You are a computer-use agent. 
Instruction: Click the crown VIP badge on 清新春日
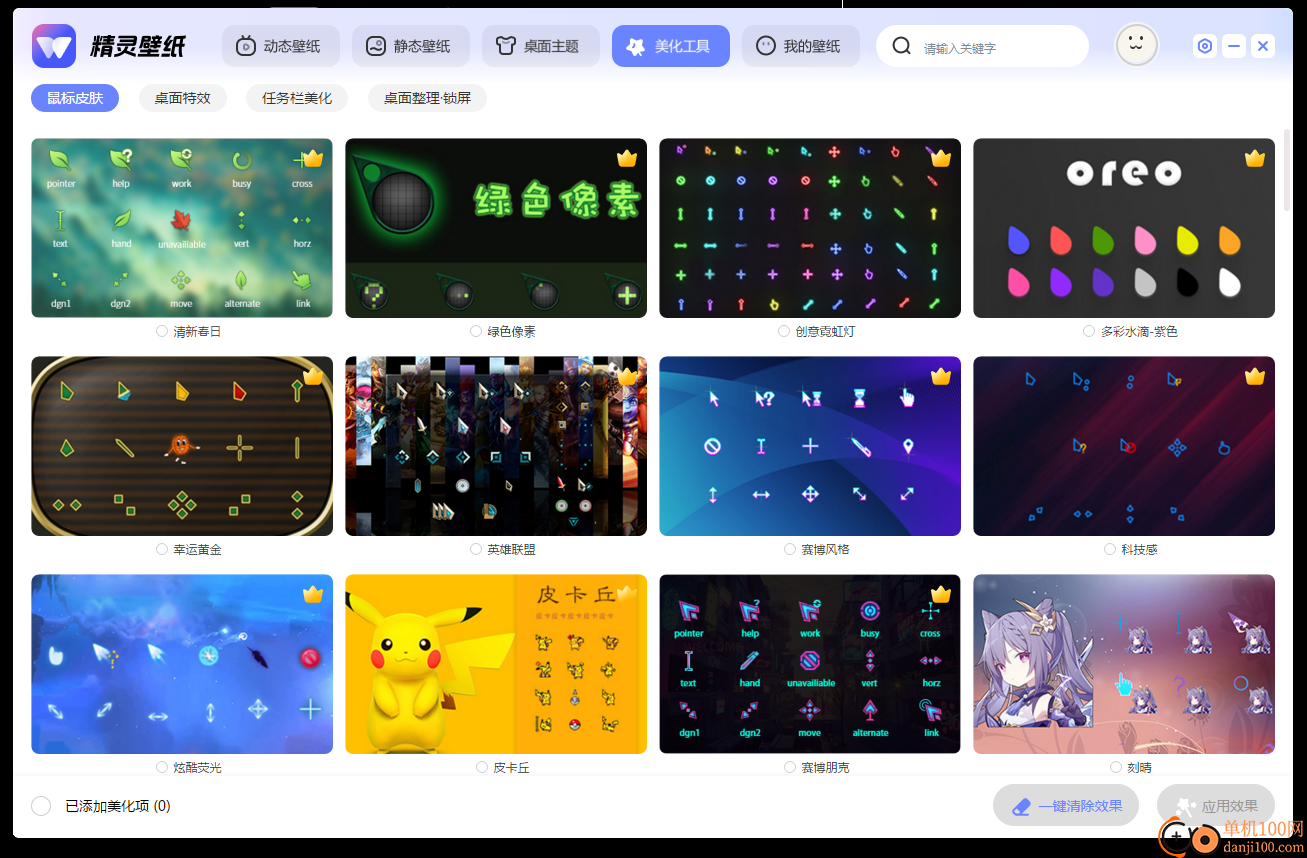313,158
